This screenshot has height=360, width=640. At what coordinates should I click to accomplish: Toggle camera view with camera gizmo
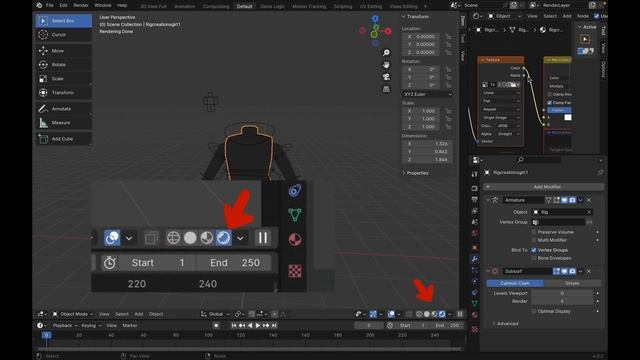pyautogui.click(x=386, y=77)
